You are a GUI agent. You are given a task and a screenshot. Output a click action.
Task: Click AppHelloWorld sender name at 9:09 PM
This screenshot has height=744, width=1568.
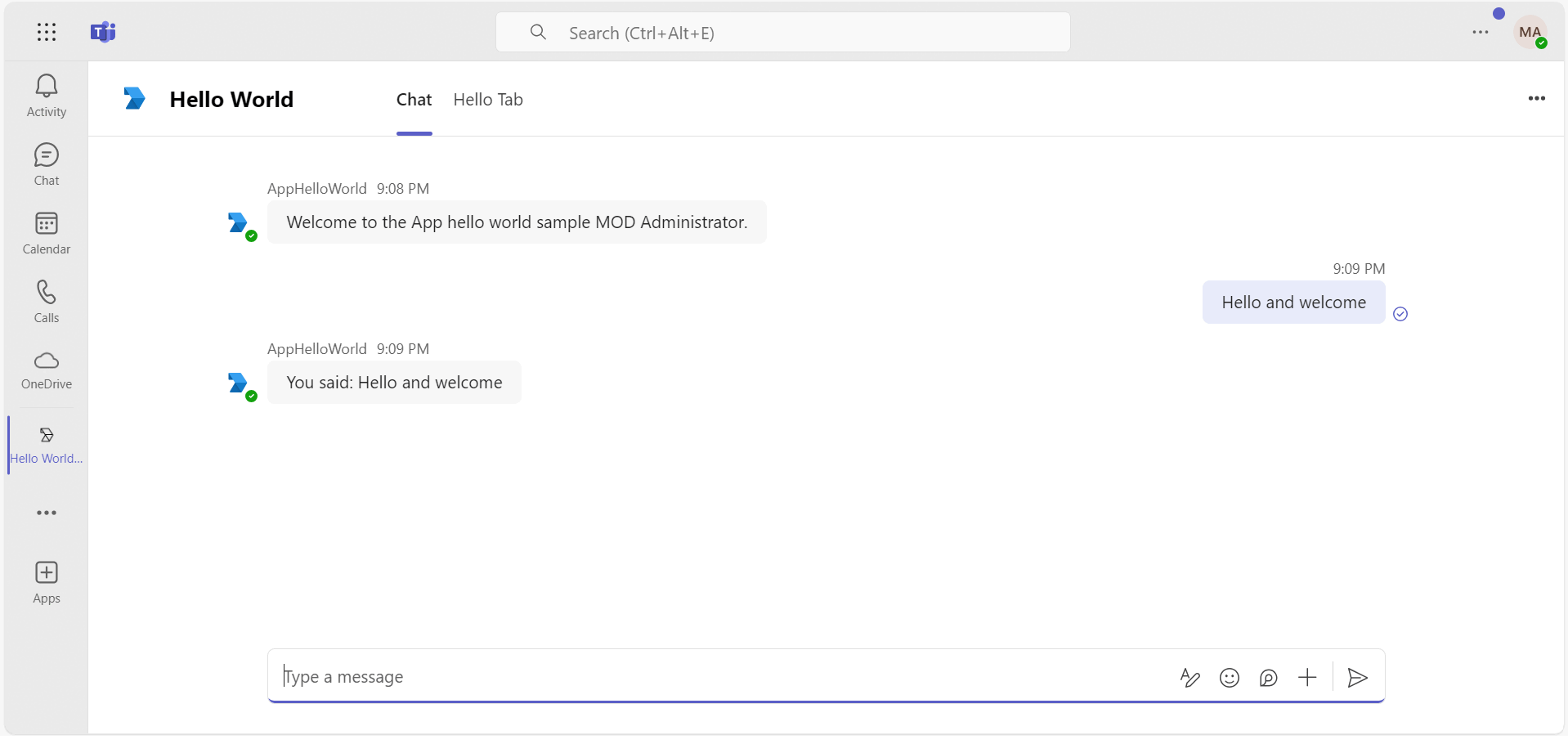317,349
